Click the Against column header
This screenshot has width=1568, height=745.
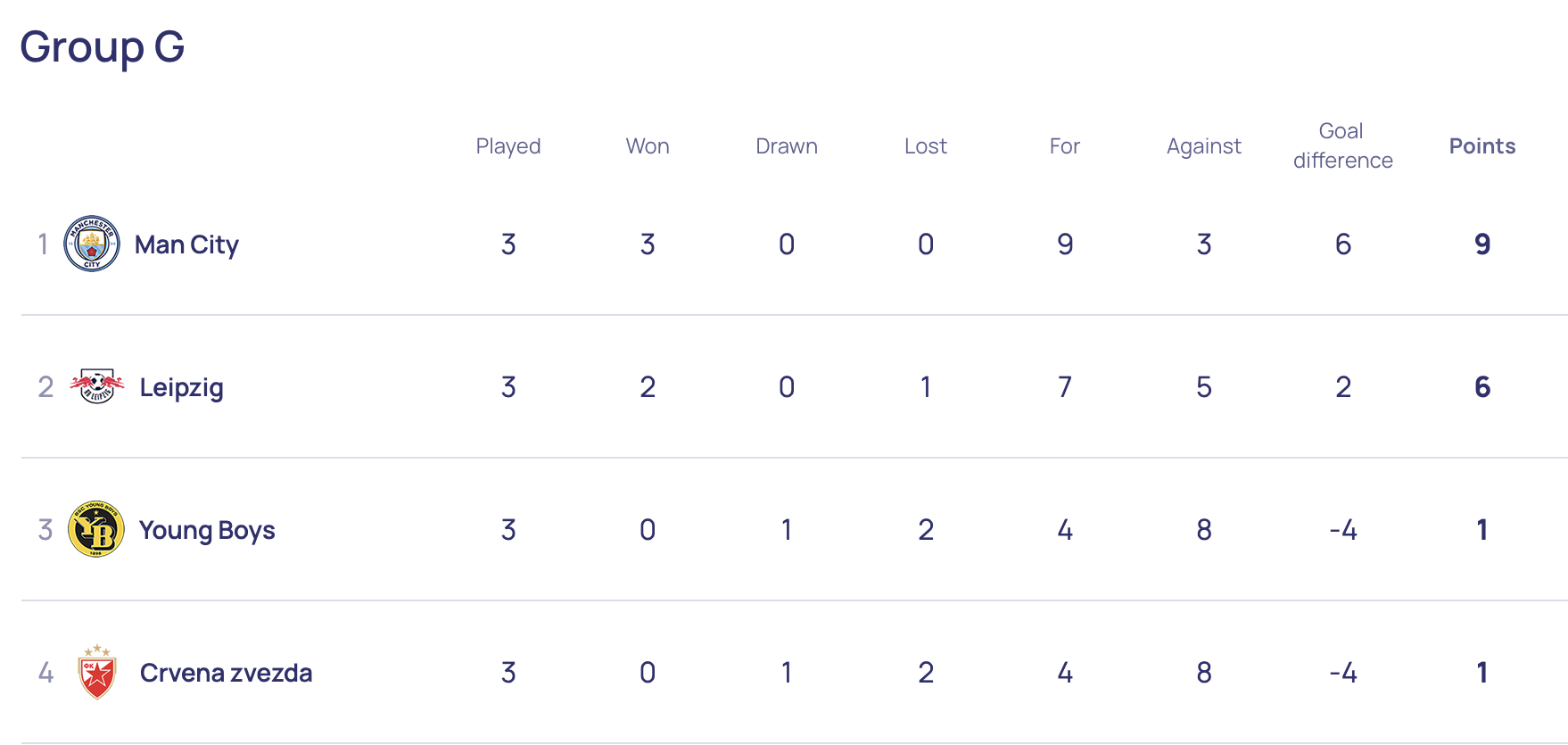point(1204,146)
